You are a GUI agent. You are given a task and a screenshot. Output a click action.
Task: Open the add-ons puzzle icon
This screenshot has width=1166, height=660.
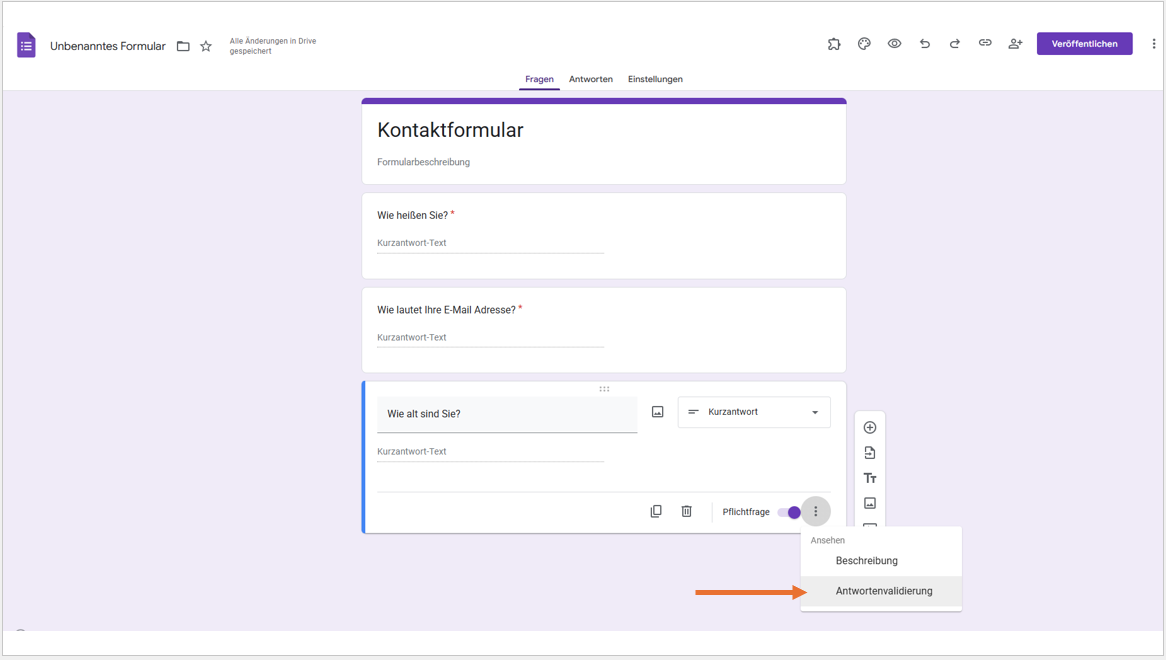point(834,44)
